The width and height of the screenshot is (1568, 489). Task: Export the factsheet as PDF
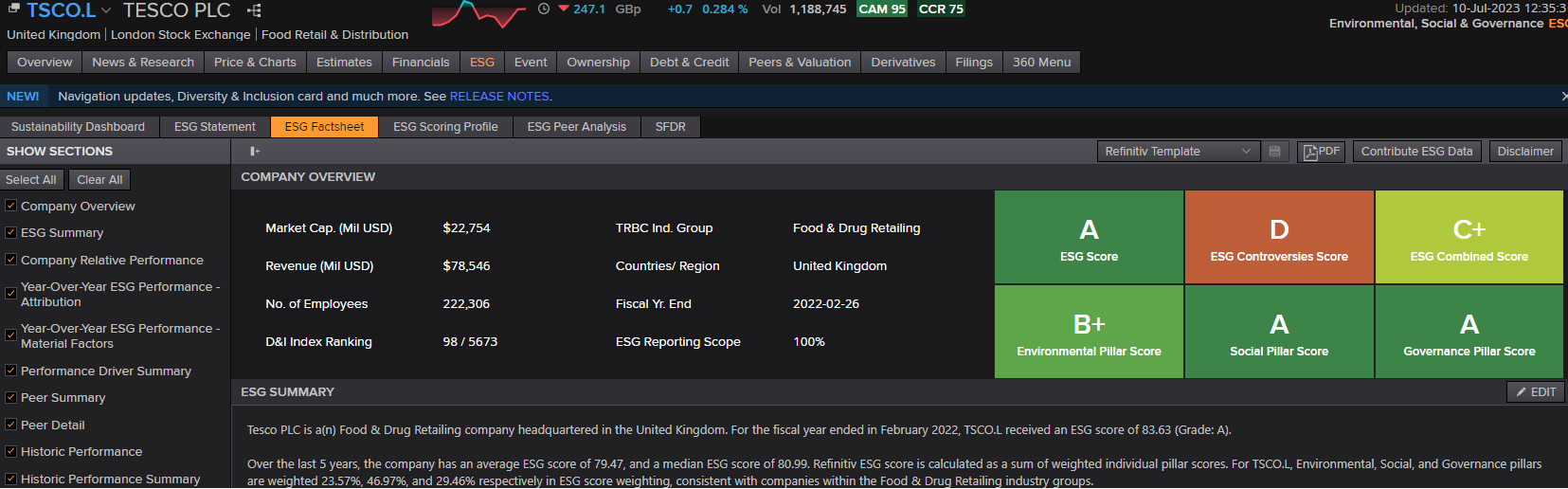(1321, 152)
